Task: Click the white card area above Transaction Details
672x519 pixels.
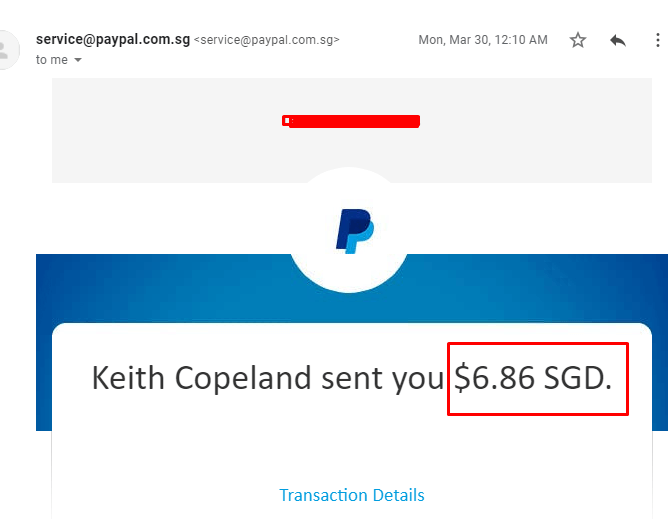Action: tap(352, 445)
